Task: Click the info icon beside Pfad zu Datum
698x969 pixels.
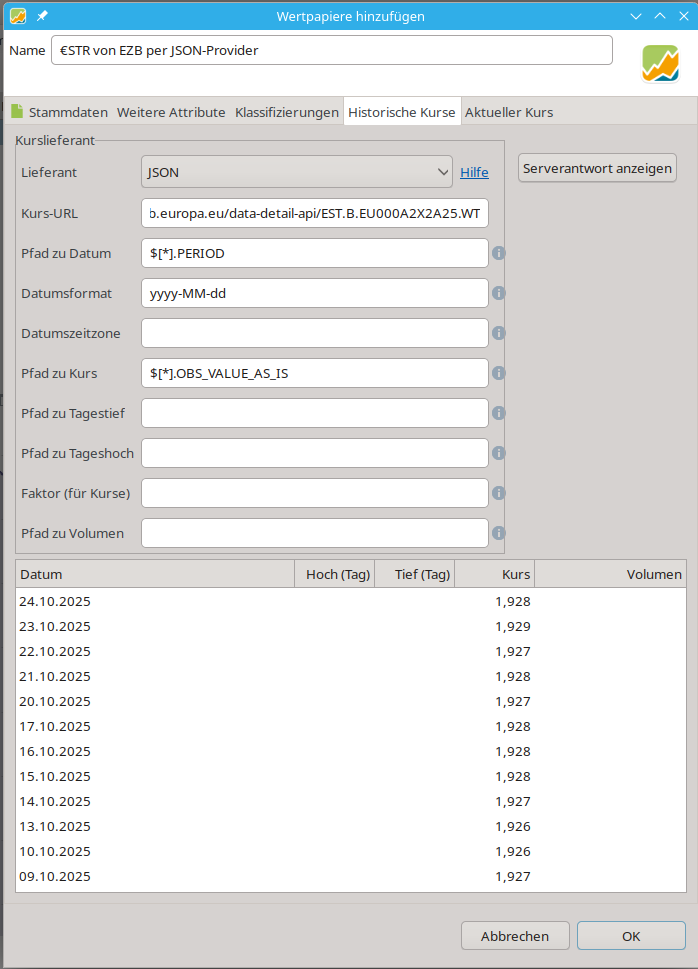Action: 498,253
